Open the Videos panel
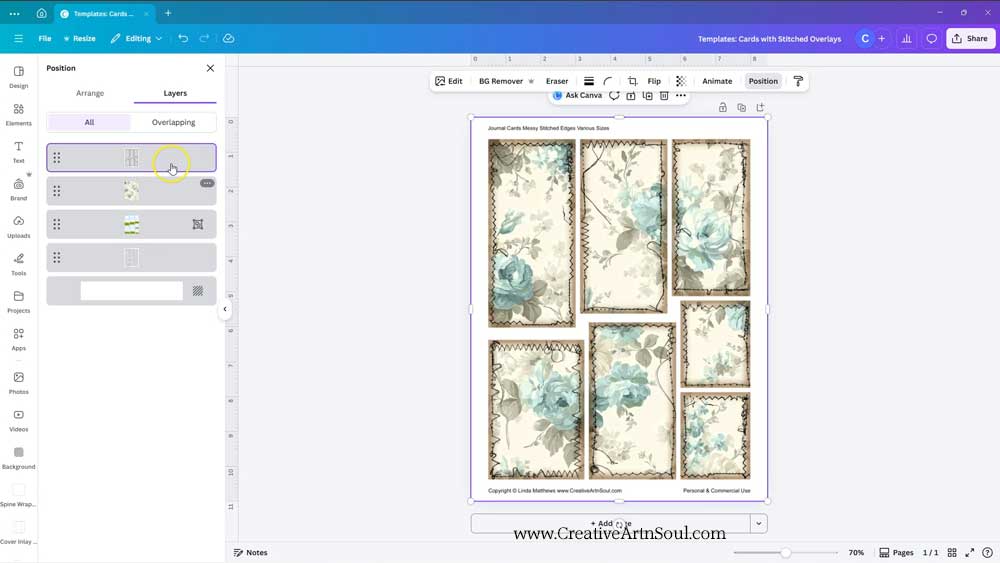This screenshot has width=1000, height=563. [x=18, y=421]
